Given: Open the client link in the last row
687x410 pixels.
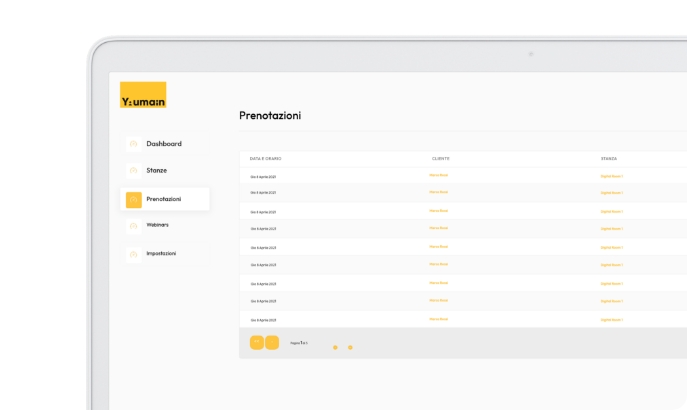Looking at the screenshot, I should pyautogui.click(x=438, y=319).
